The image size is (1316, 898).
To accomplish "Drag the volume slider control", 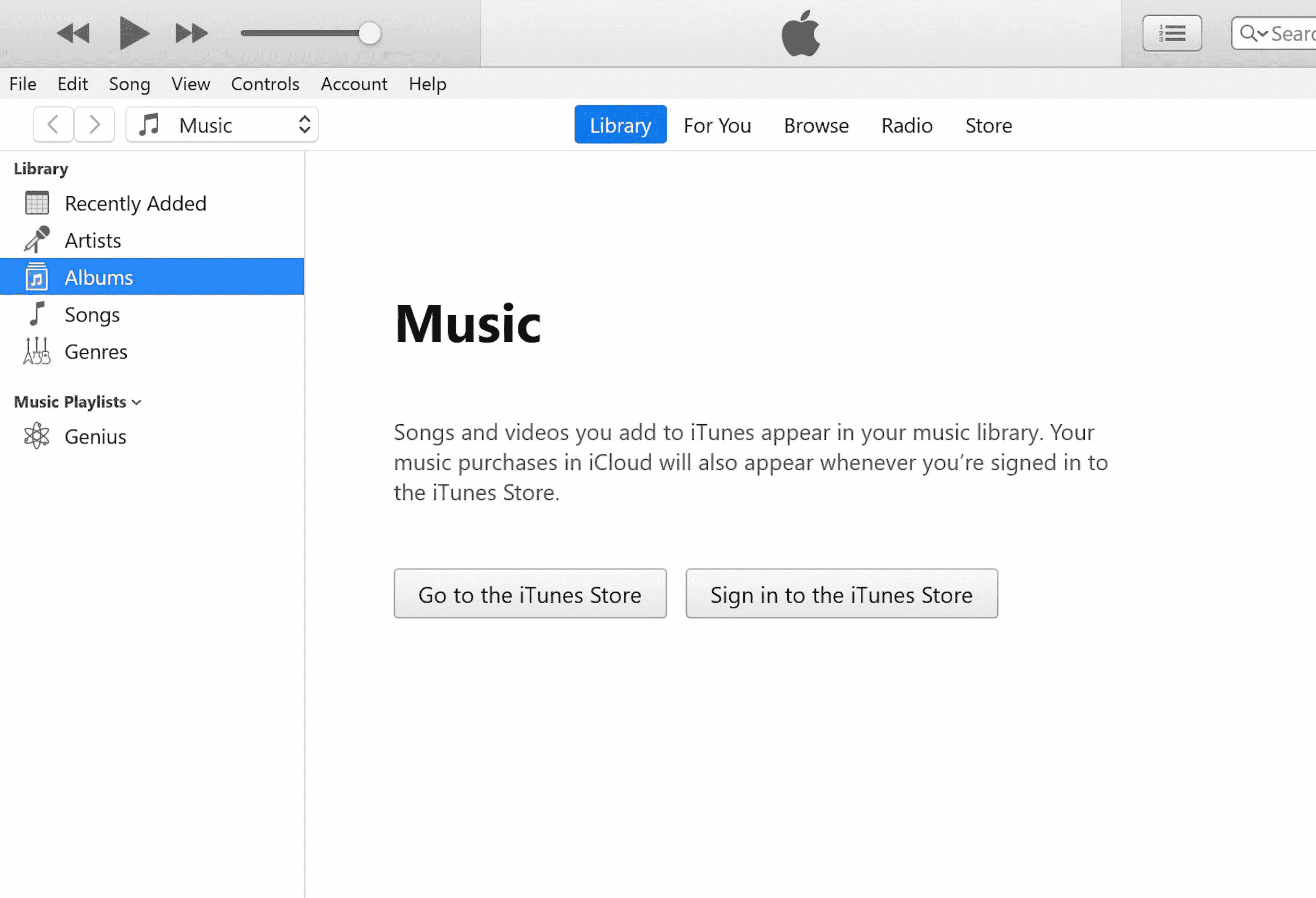I will click(370, 33).
